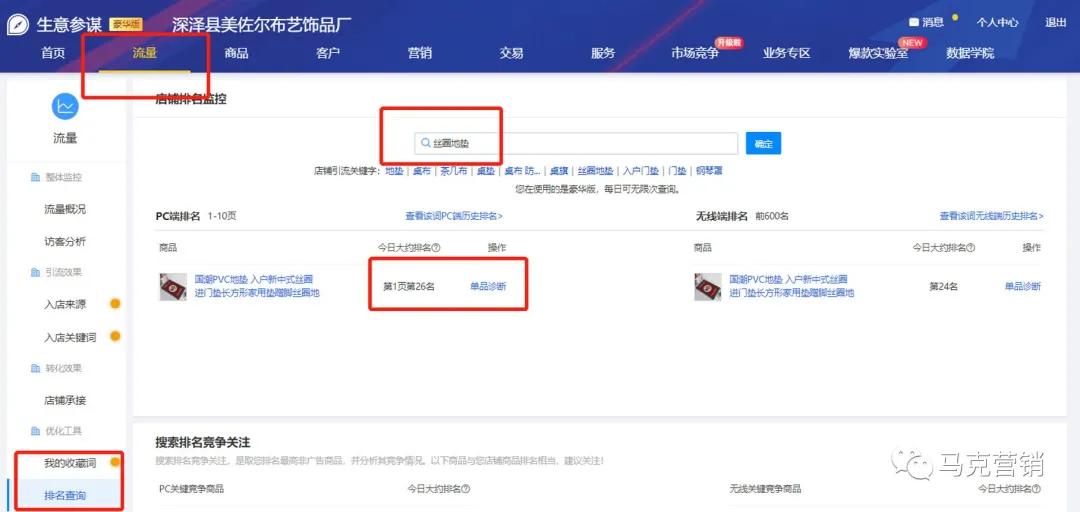Viewport: 1080px width, 512px height.
Task: Open PC ranking product thumbnail
Action: point(173,287)
